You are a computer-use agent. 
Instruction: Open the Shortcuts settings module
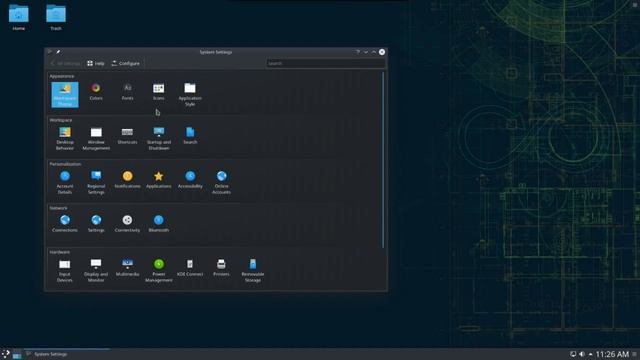click(127, 136)
